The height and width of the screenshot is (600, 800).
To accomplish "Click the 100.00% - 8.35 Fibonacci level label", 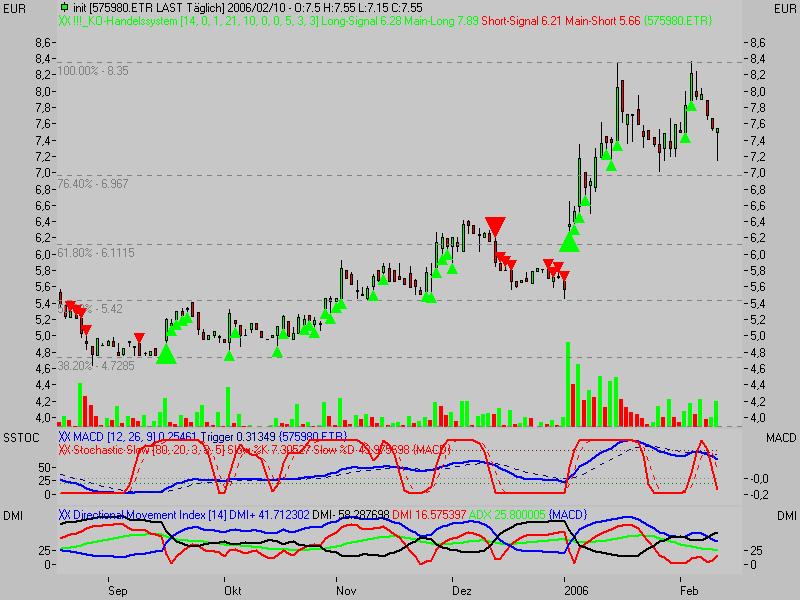I will click(x=101, y=71).
